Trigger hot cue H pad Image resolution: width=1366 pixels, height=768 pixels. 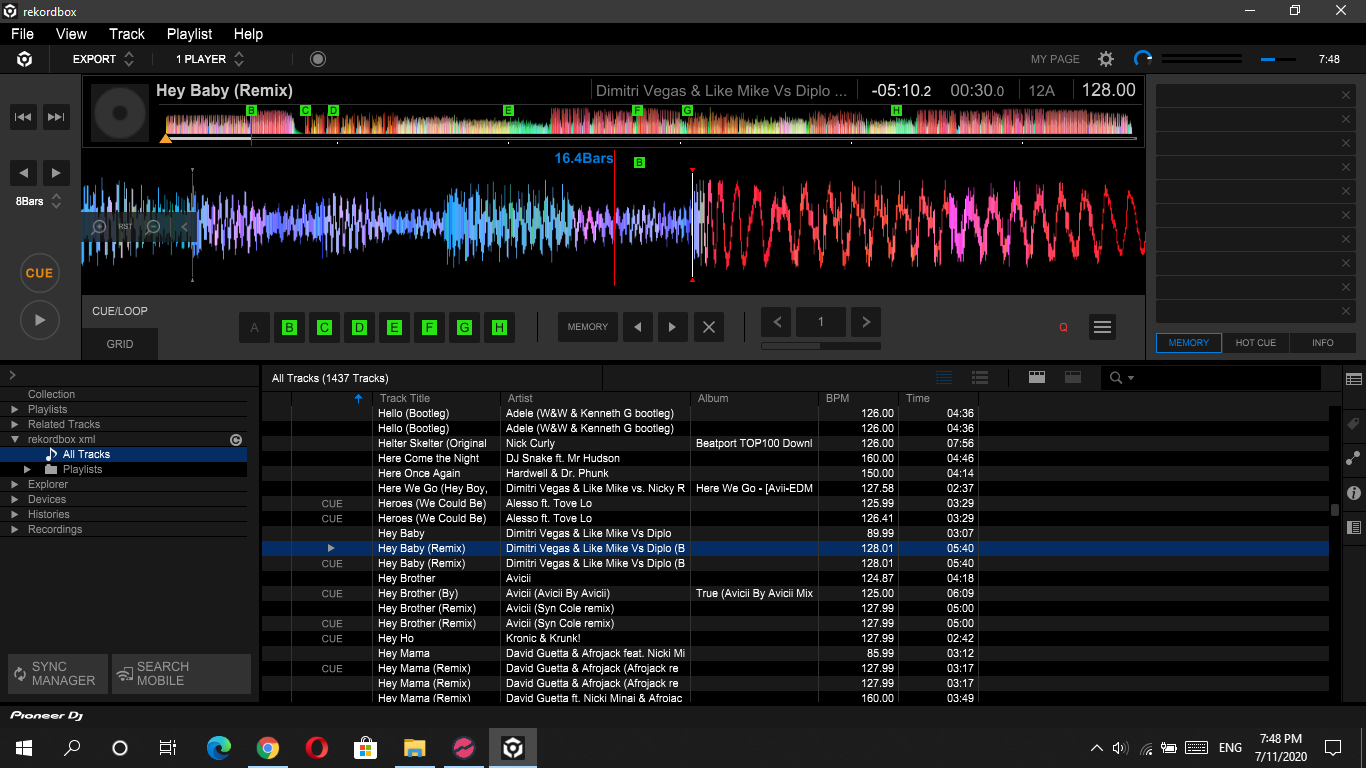point(499,327)
